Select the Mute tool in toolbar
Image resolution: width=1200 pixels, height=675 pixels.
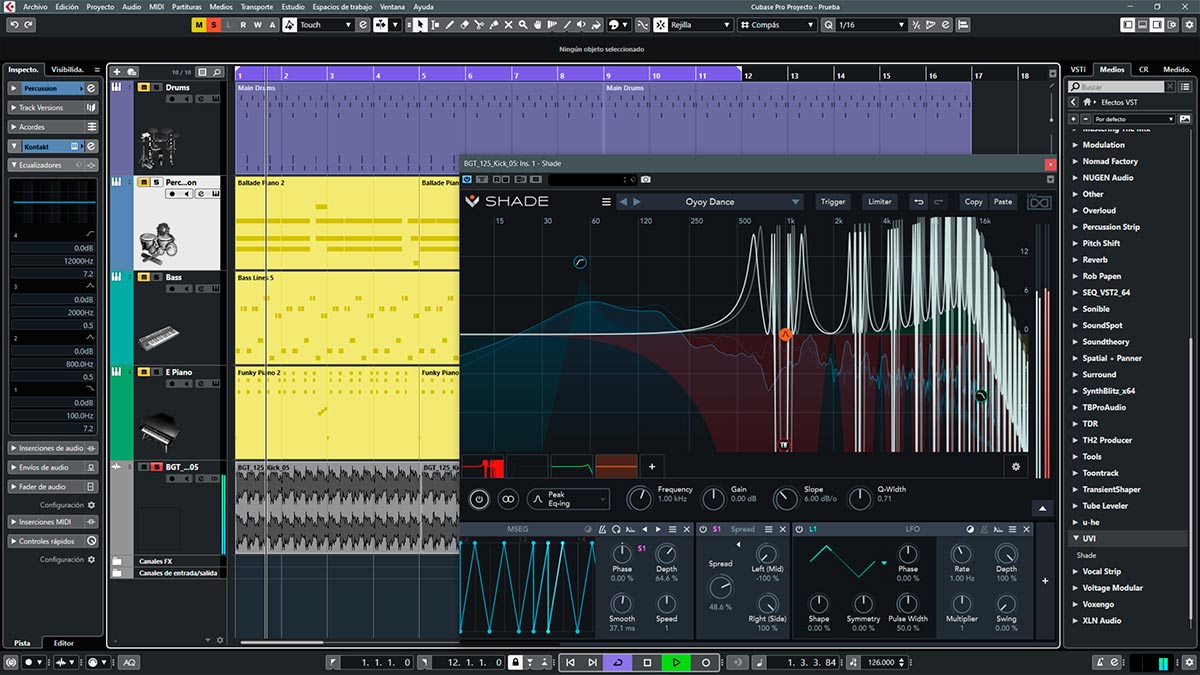click(x=508, y=25)
